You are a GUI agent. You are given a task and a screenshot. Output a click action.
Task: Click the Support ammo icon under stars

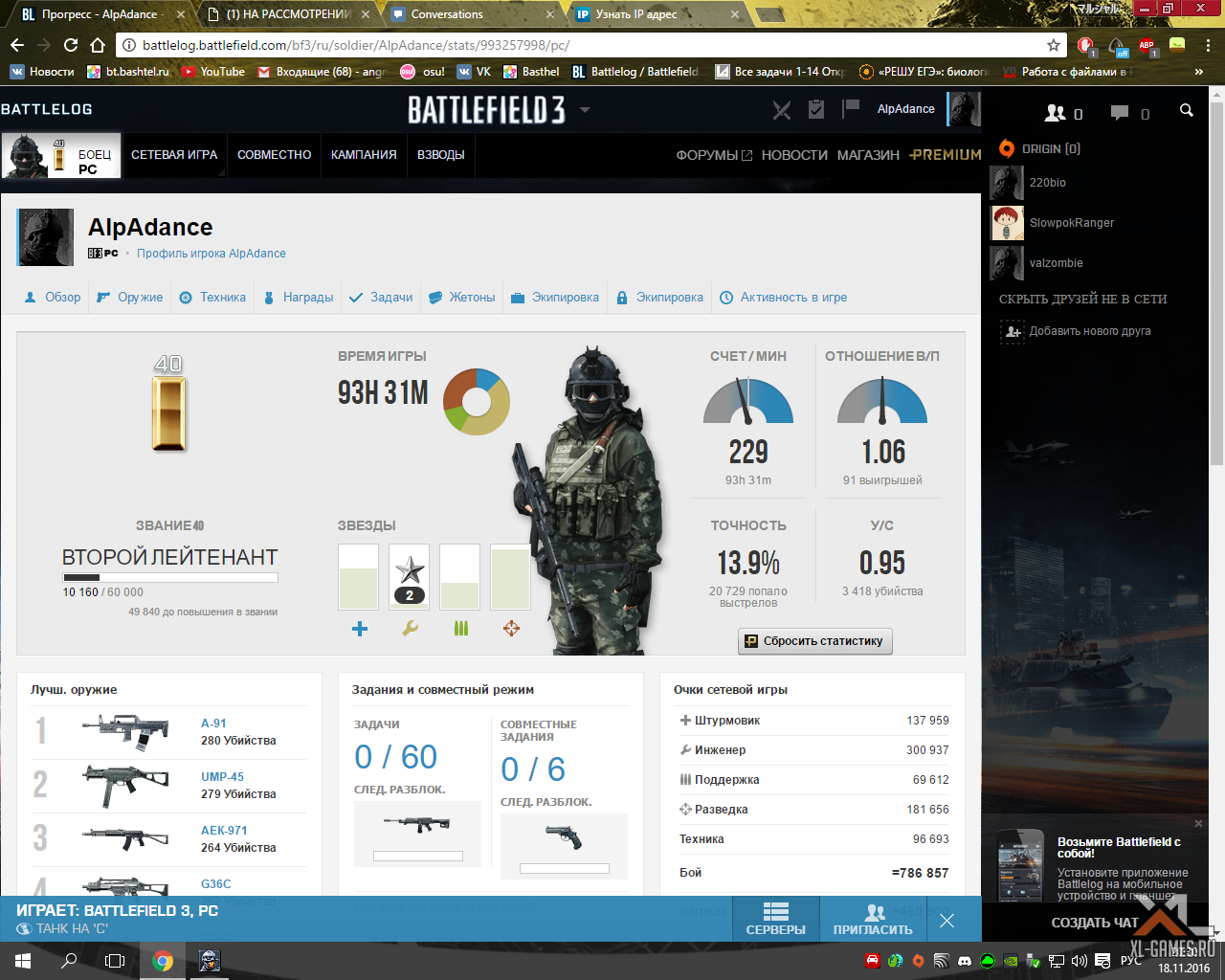tap(461, 629)
